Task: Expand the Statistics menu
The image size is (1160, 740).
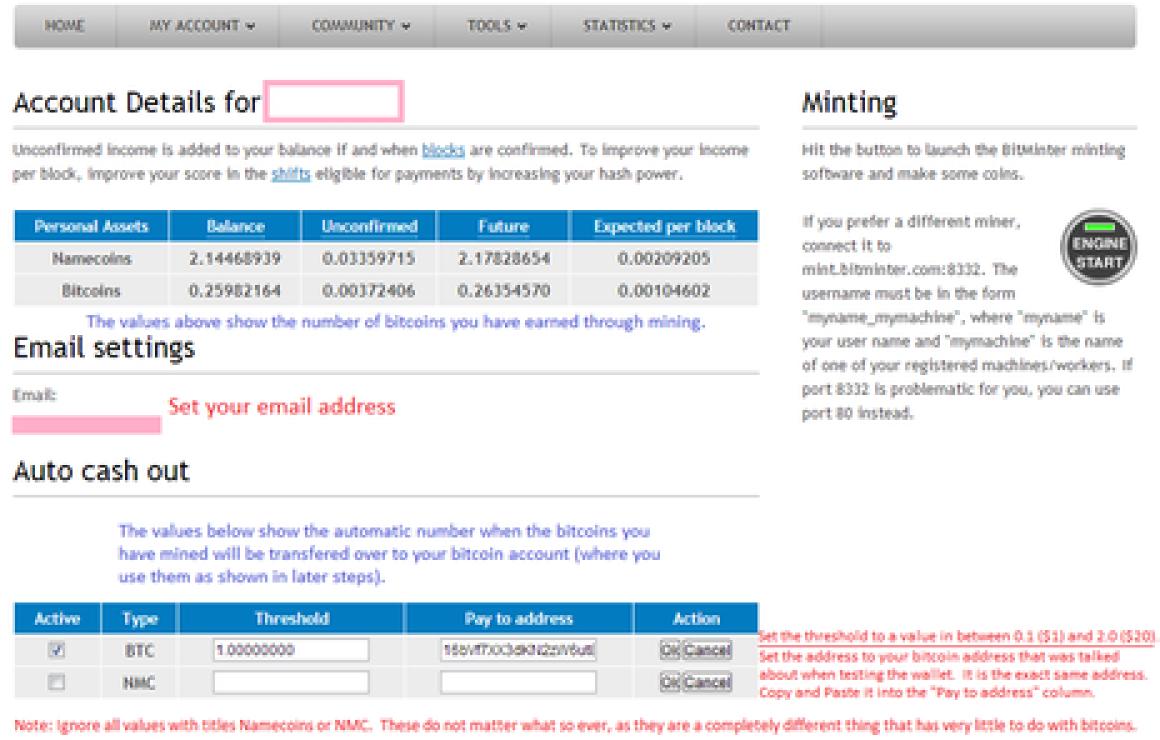Action: coord(626,26)
